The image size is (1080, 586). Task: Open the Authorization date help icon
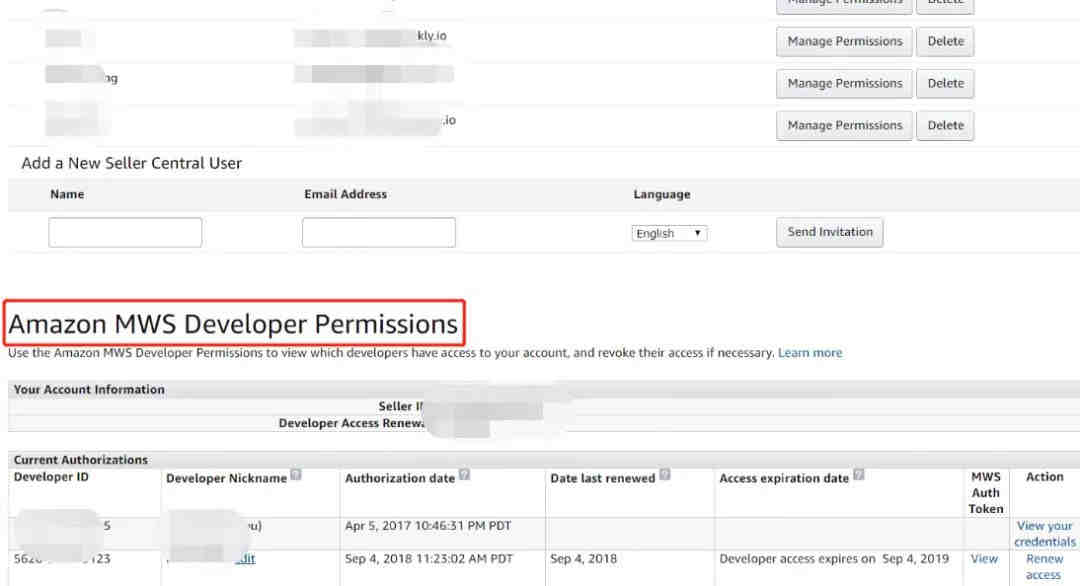point(463,478)
